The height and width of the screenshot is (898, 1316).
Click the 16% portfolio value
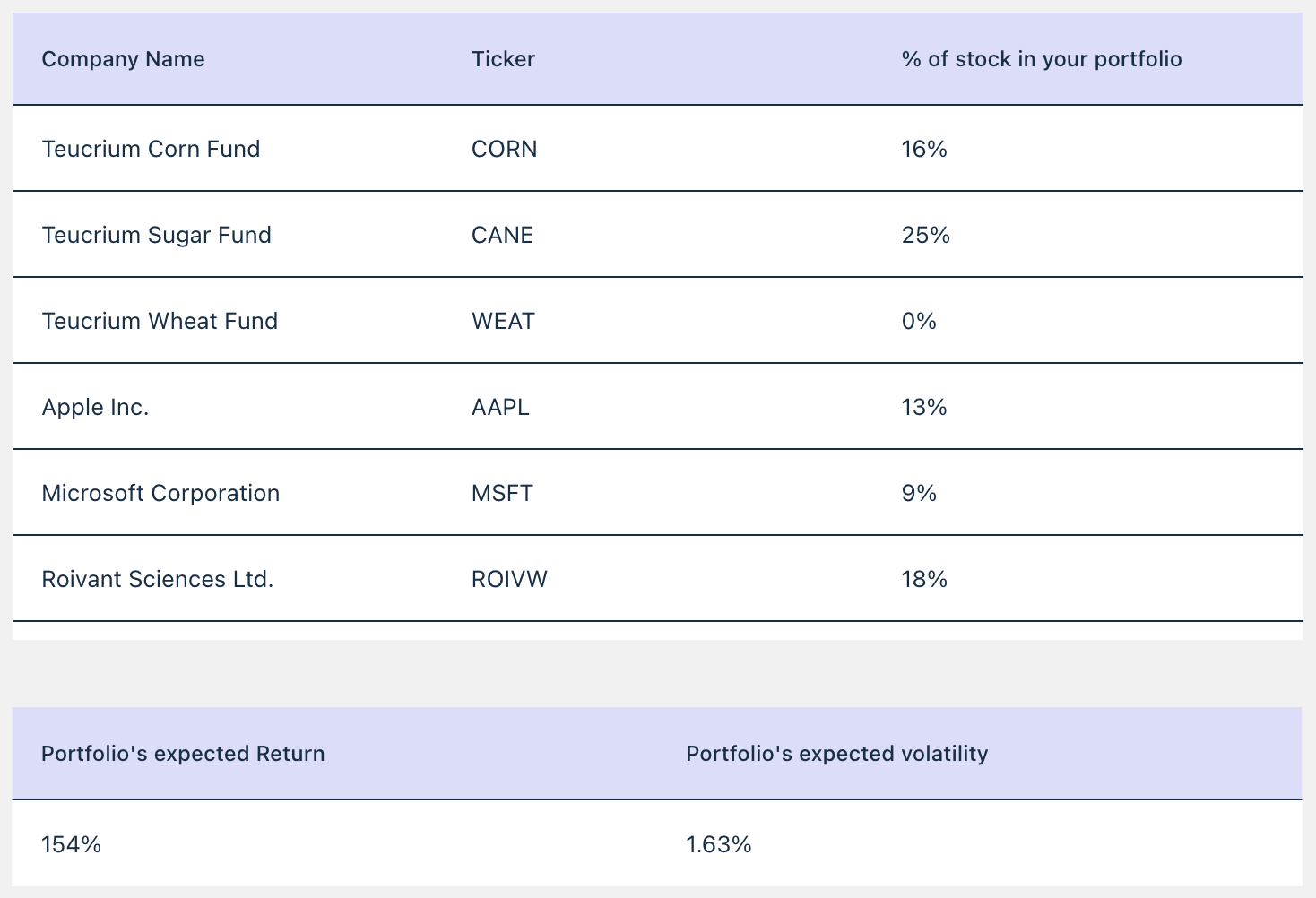924,149
